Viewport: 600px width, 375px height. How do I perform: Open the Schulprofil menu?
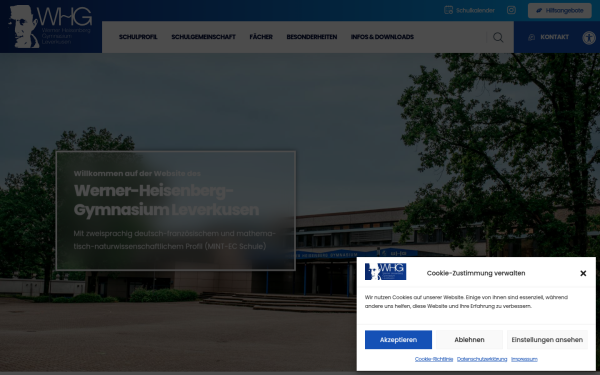138,37
